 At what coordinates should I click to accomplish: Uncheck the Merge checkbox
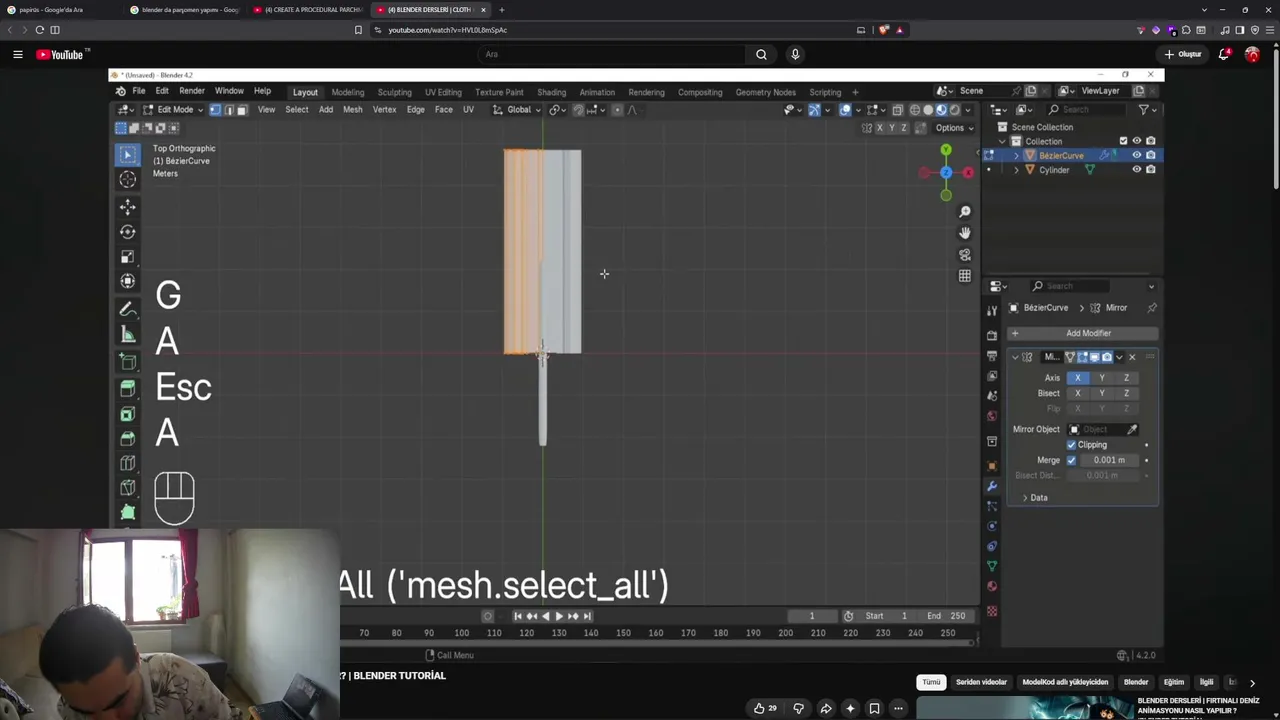click(1071, 460)
